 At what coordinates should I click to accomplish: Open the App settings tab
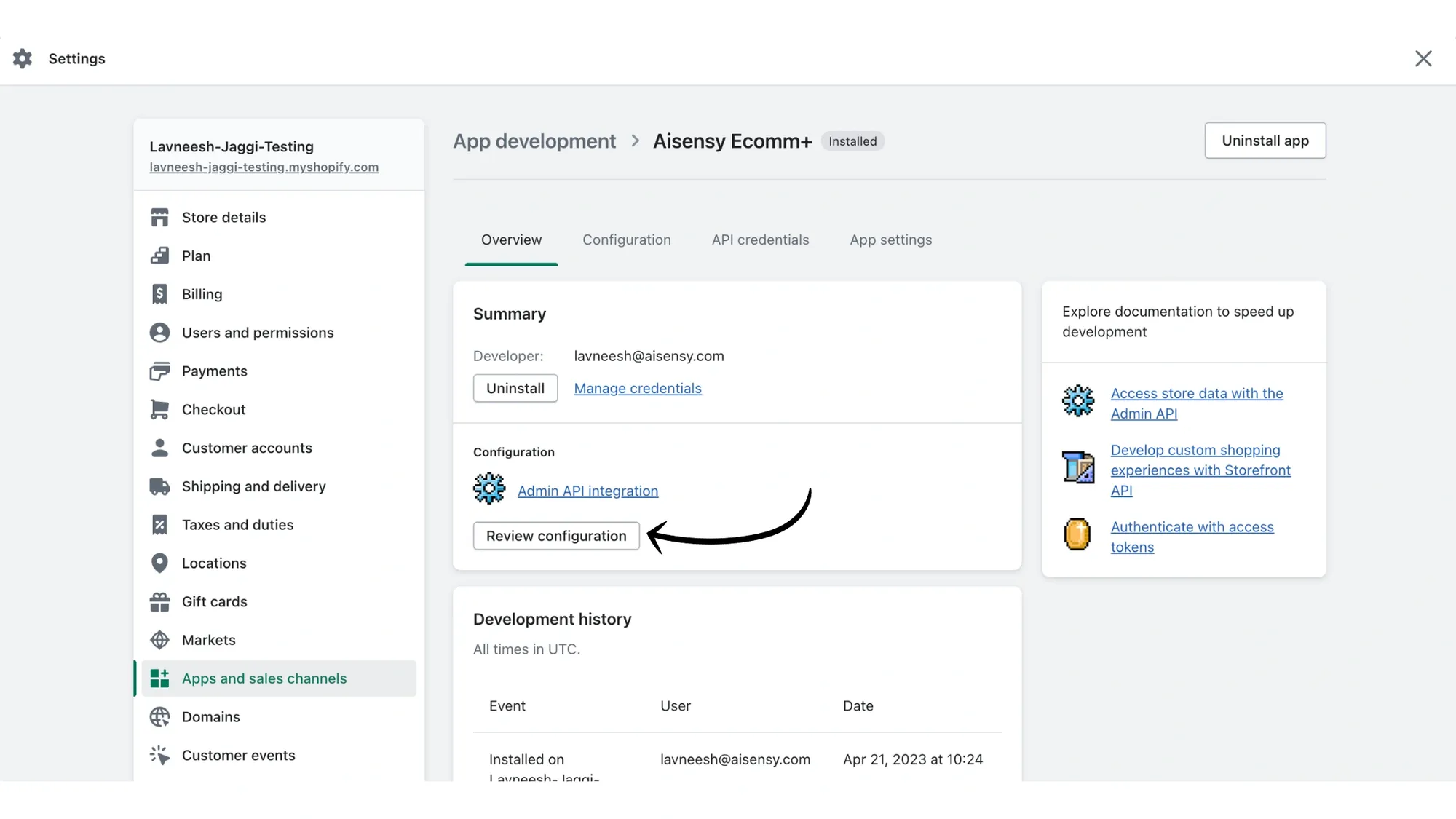tap(890, 240)
